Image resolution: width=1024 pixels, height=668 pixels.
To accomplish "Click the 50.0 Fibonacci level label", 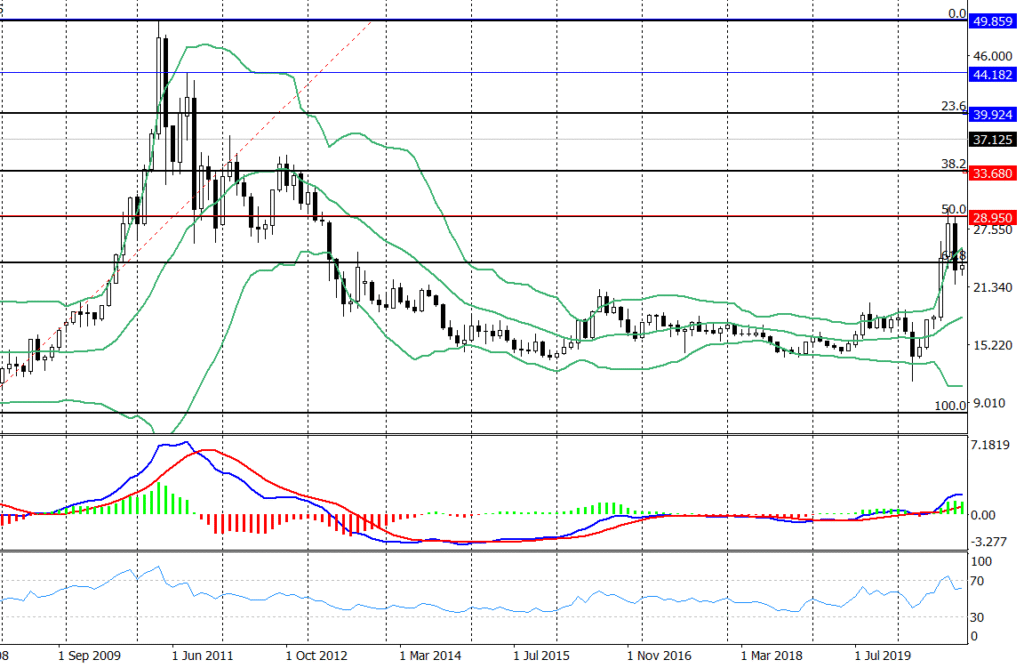I will [x=953, y=209].
